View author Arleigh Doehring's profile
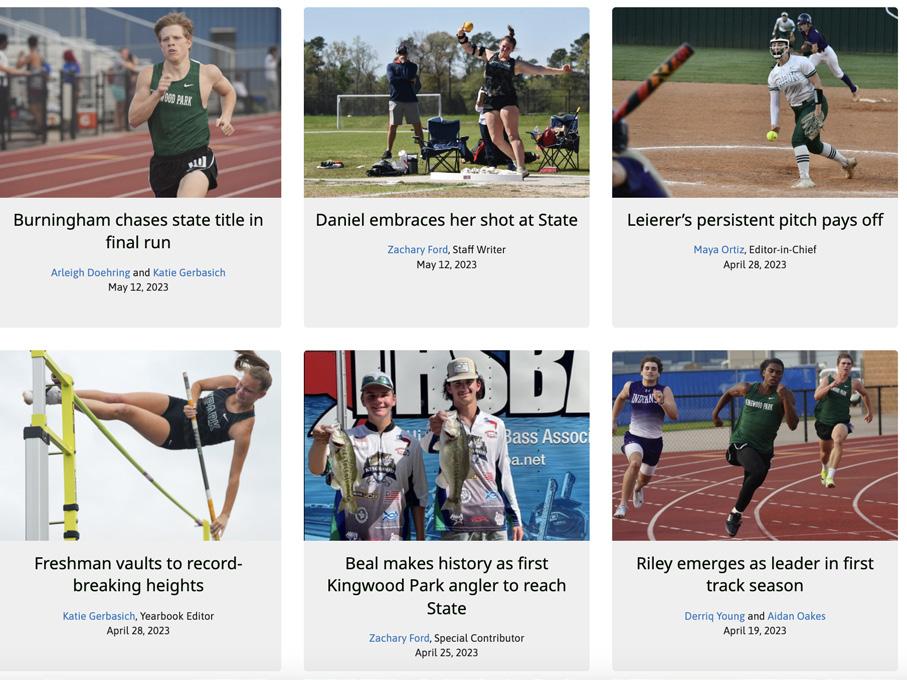The height and width of the screenshot is (680, 907). pyautogui.click(x=90, y=272)
